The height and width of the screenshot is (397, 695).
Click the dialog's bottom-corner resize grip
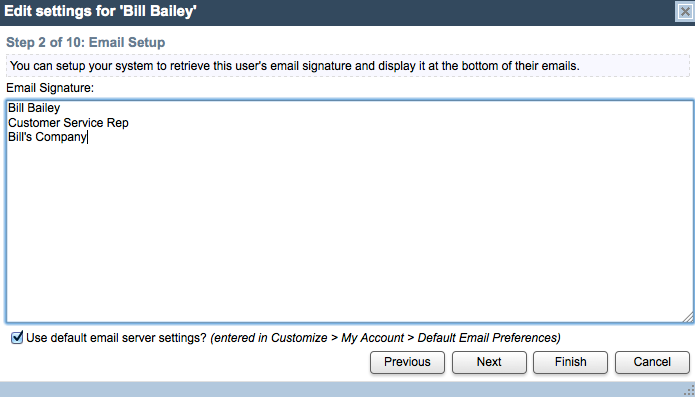click(x=689, y=390)
